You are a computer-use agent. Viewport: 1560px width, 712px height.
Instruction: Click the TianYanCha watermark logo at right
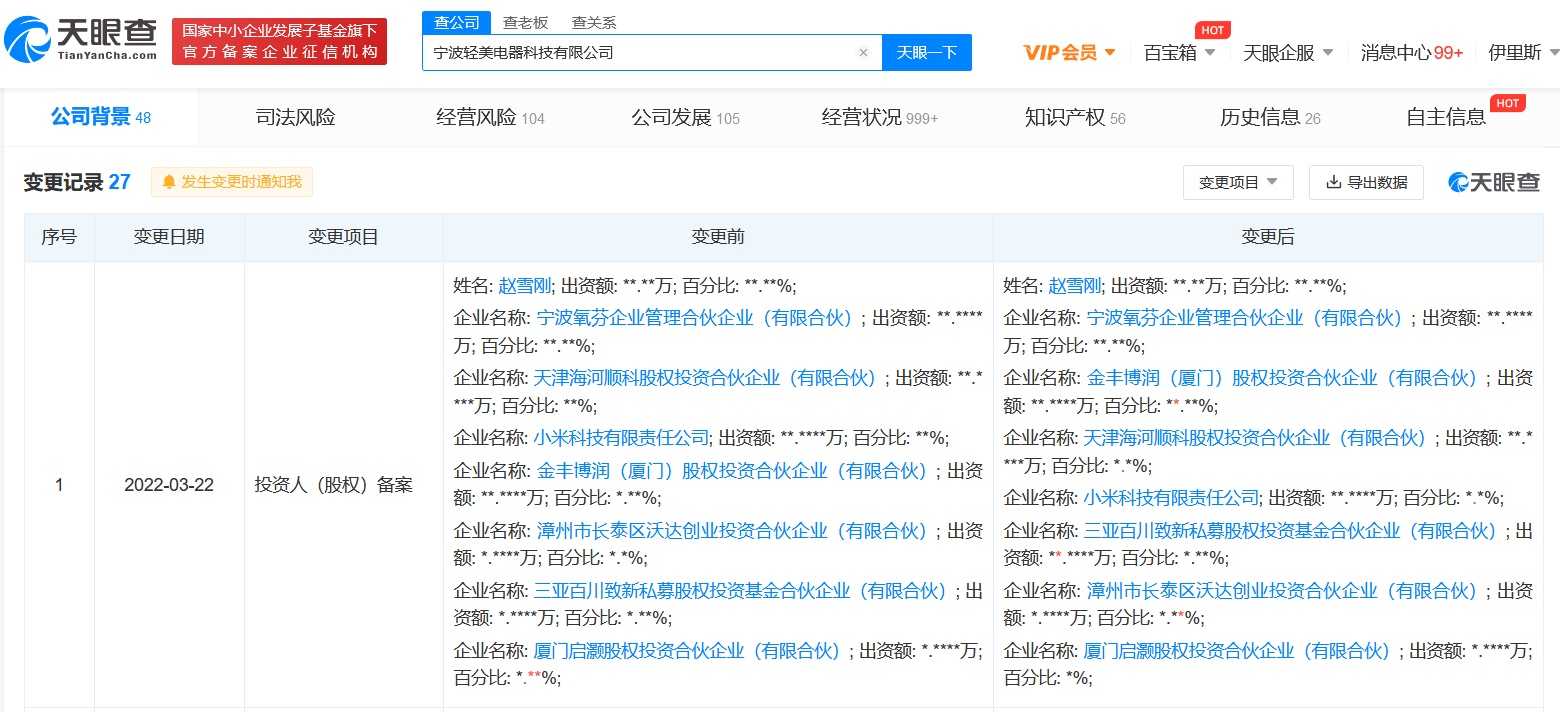pos(1494,182)
